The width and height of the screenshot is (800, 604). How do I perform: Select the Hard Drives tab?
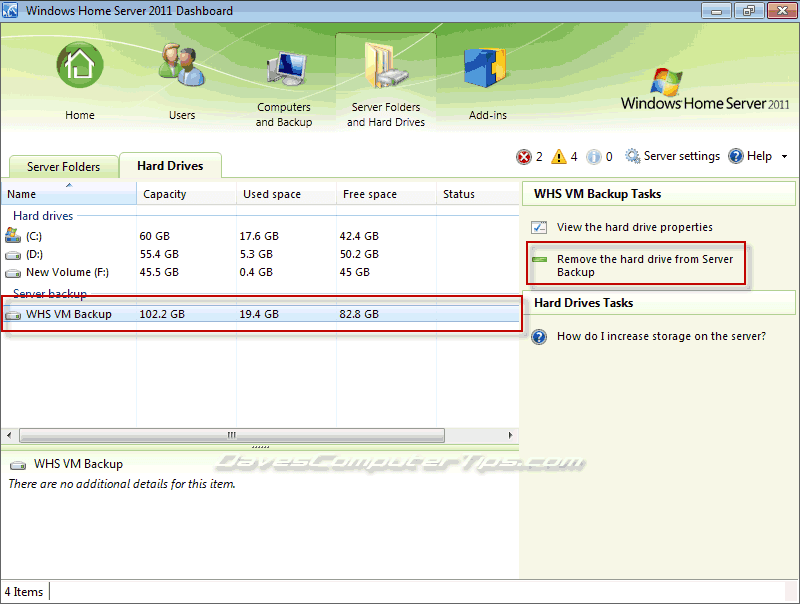click(170, 165)
